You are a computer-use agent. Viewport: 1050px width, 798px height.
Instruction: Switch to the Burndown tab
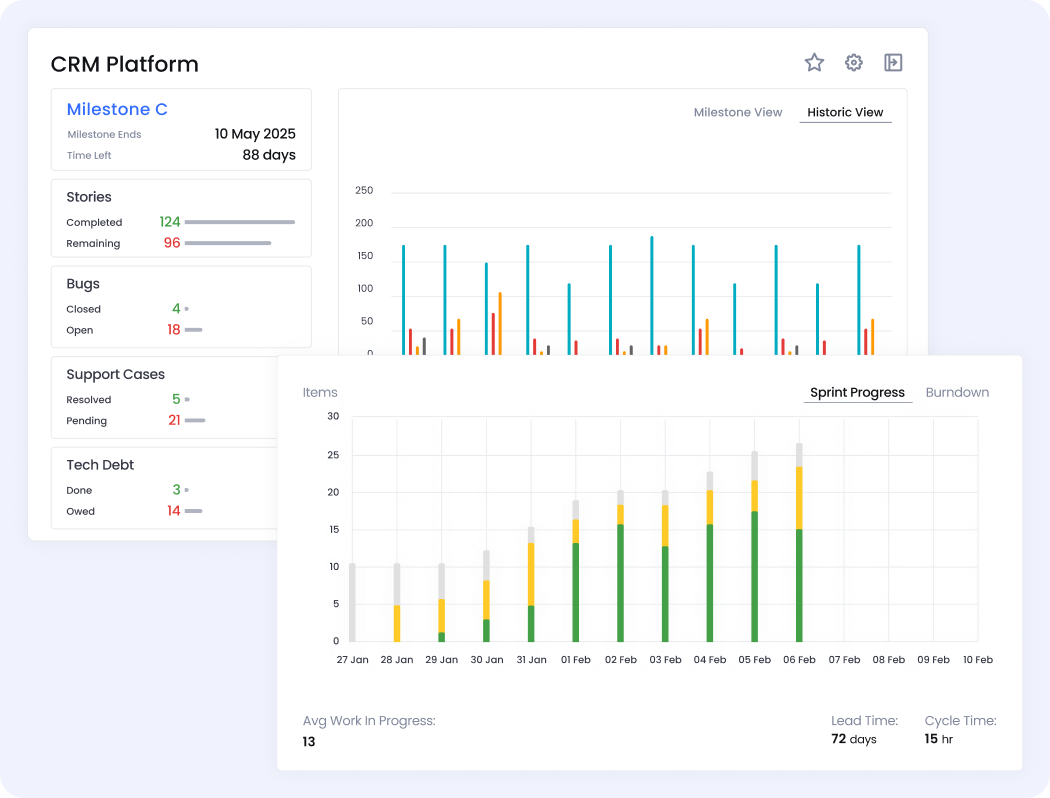[x=957, y=392]
